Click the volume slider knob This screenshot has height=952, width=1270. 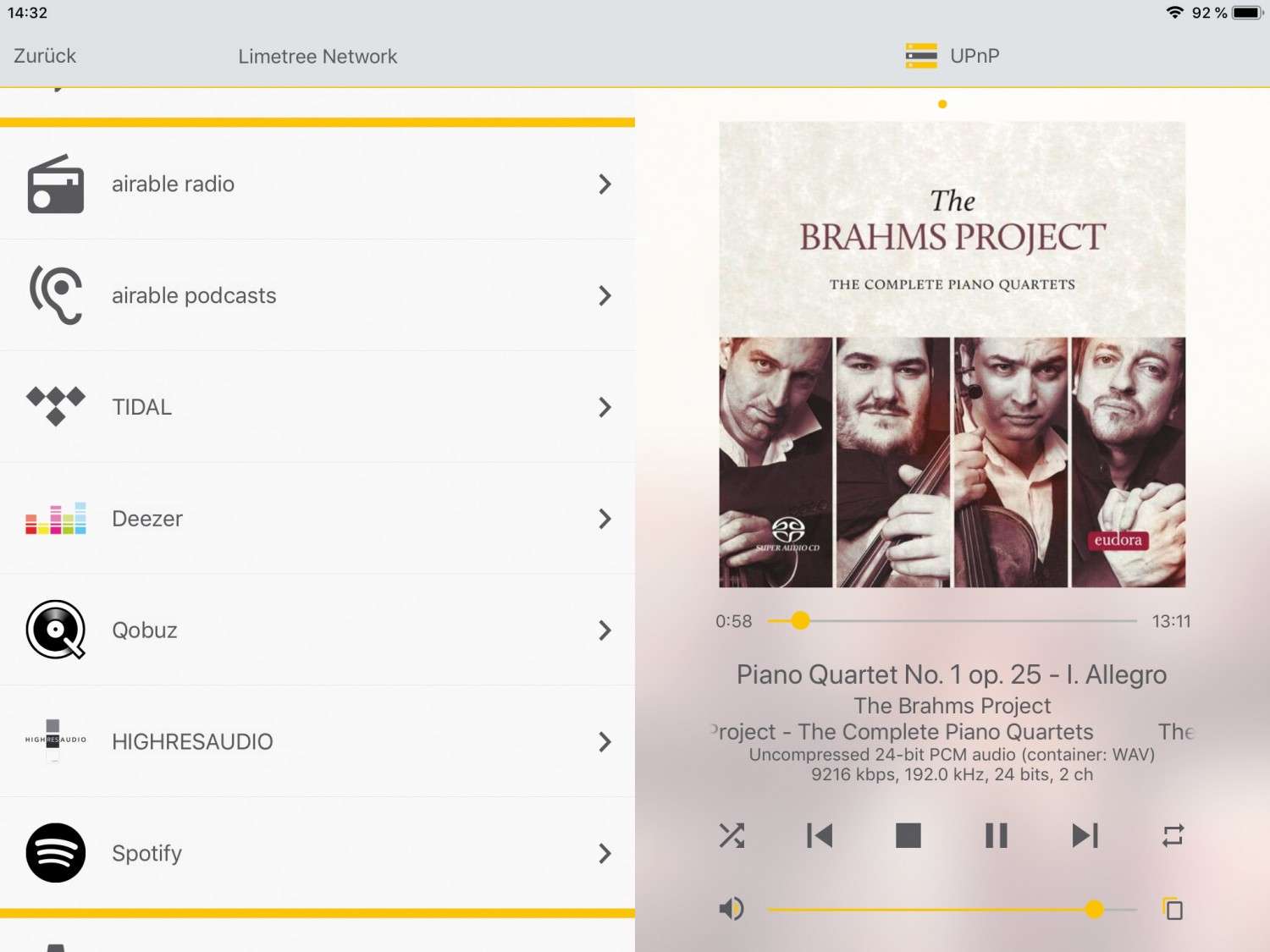pyautogui.click(x=1095, y=910)
